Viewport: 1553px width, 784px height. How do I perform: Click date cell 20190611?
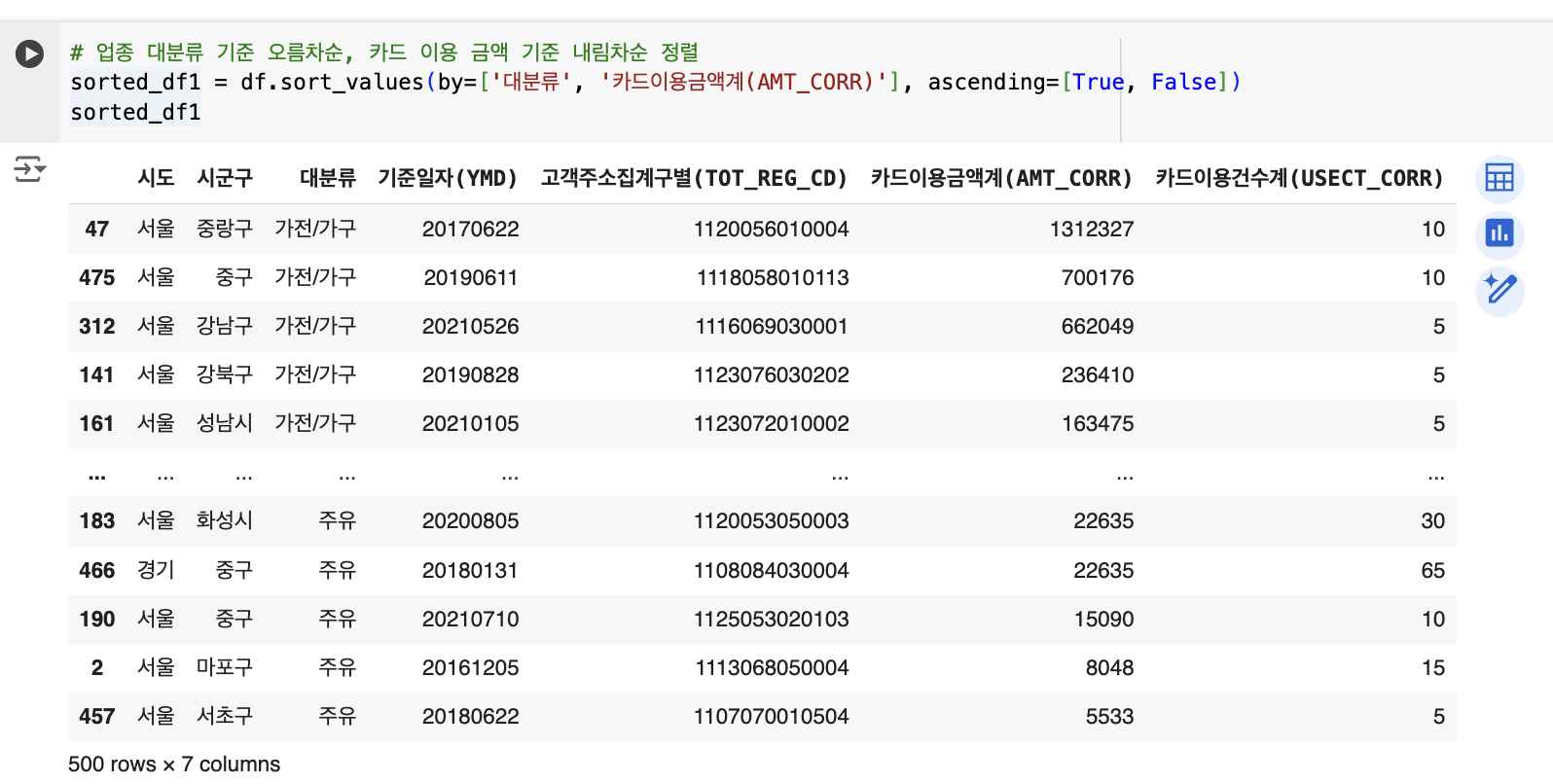click(x=470, y=278)
